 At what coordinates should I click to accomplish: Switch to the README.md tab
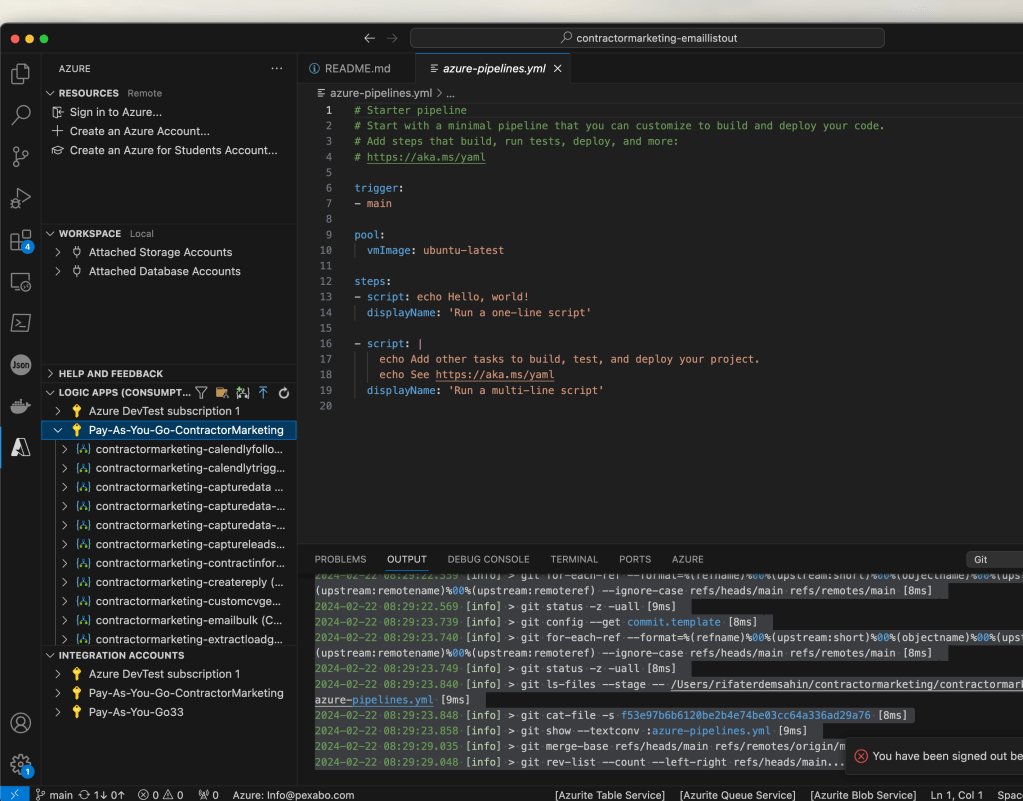coord(357,68)
